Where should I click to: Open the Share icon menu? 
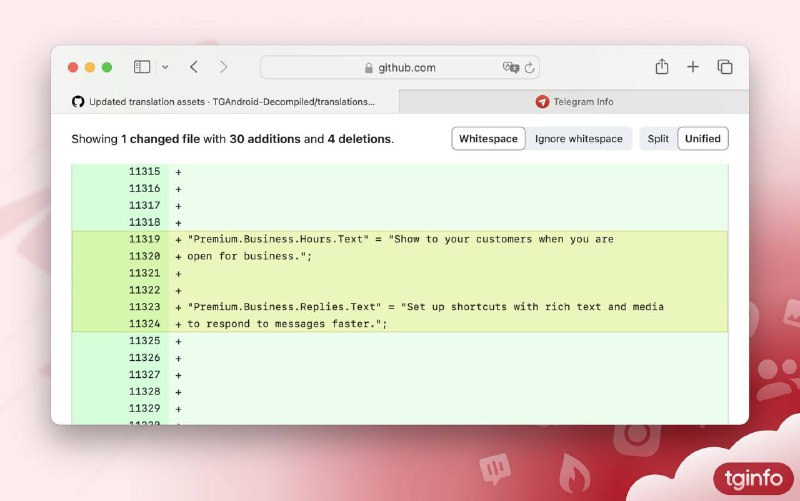pos(661,67)
